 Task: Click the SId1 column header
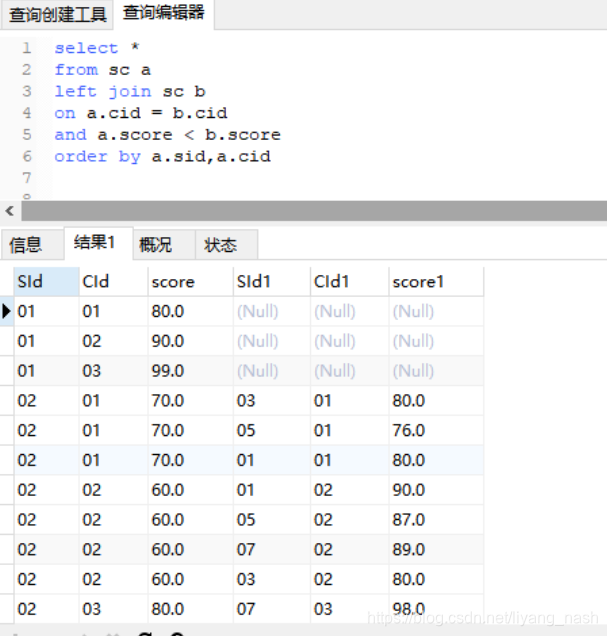coord(272,281)
